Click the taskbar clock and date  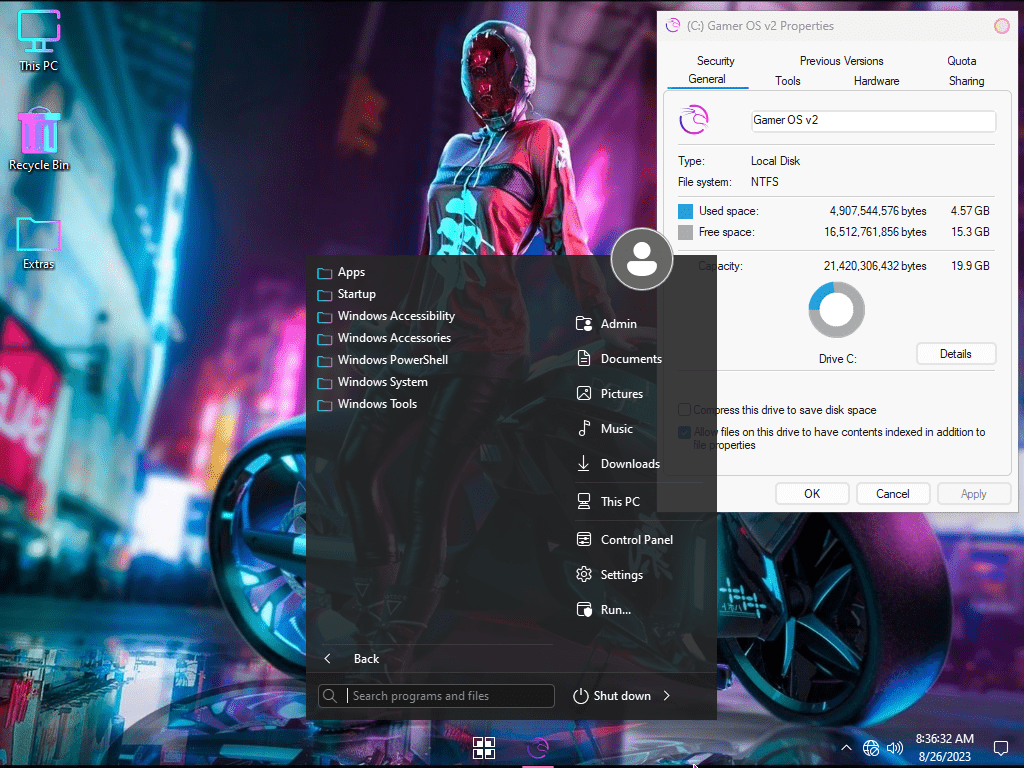tap(944, 748)
